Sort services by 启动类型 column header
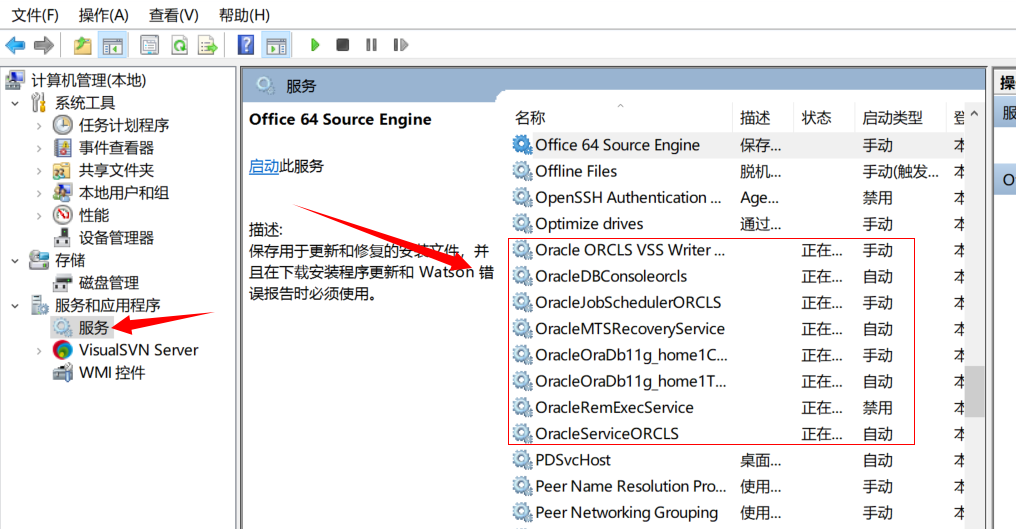The height and width of the screenshot is (529, 1016). tap(892, 118)
